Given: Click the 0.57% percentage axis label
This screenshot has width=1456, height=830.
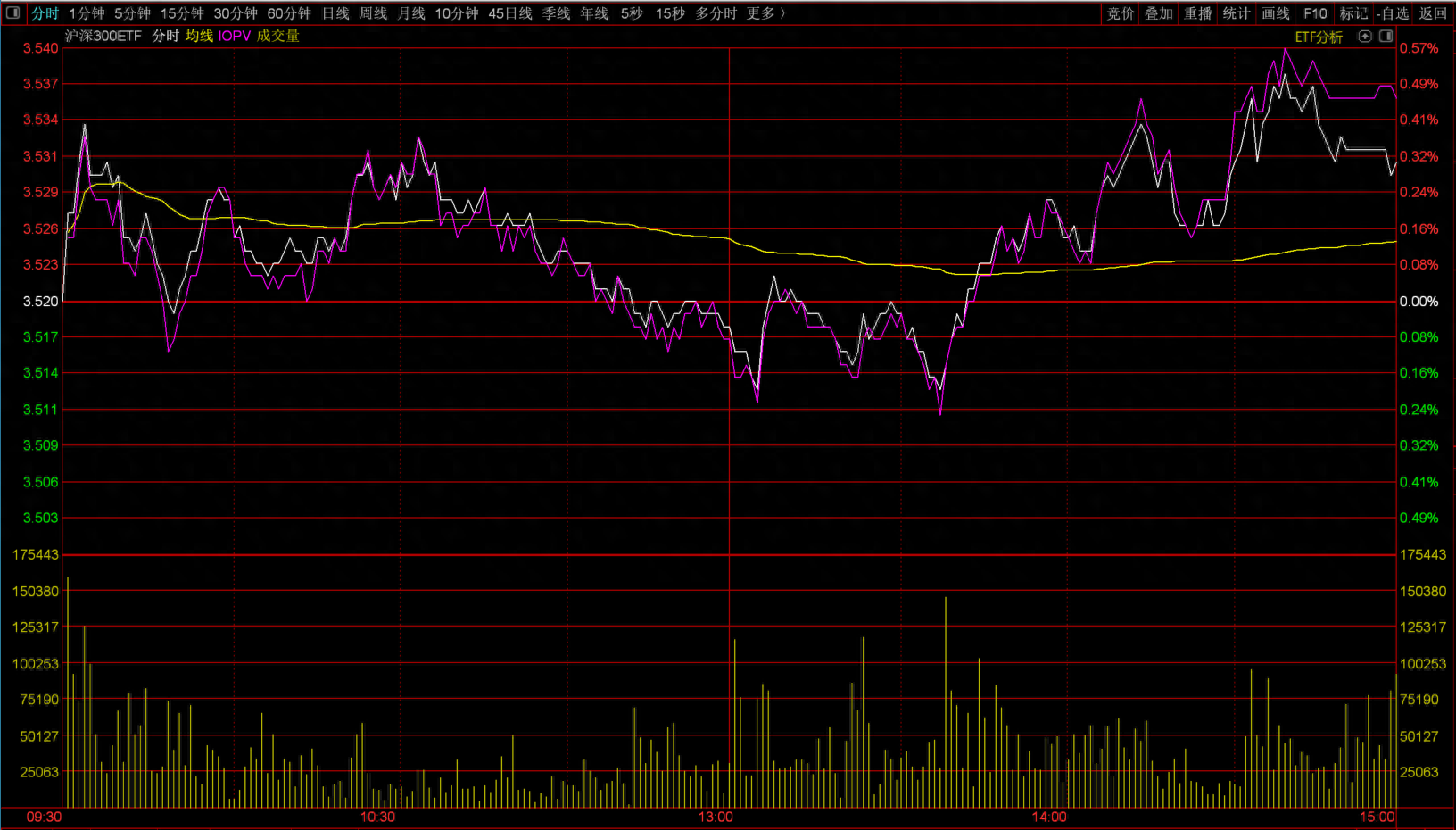Looking at the screenshot, I should 1419,48.
